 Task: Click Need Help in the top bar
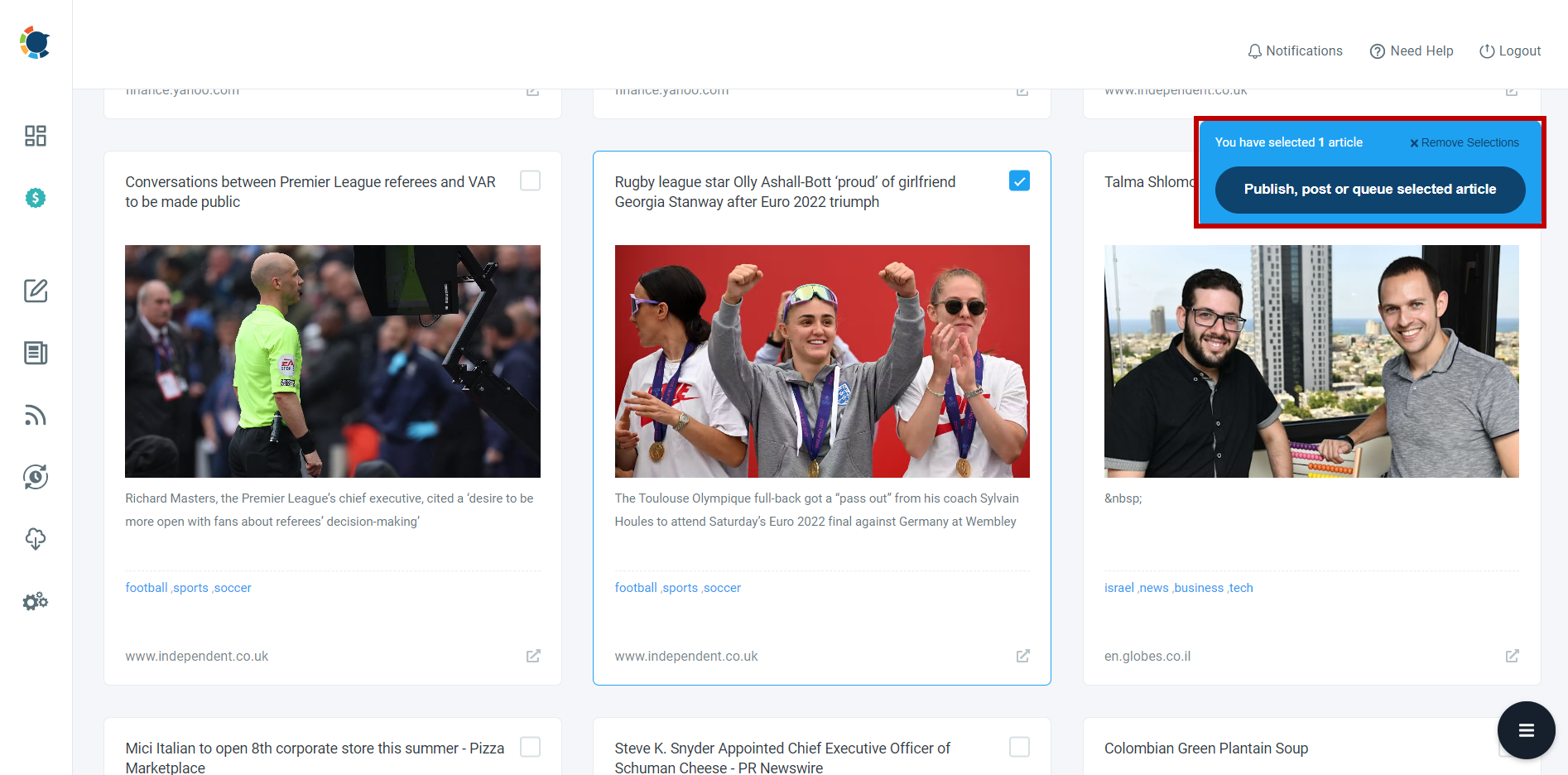click(1412, 51)
